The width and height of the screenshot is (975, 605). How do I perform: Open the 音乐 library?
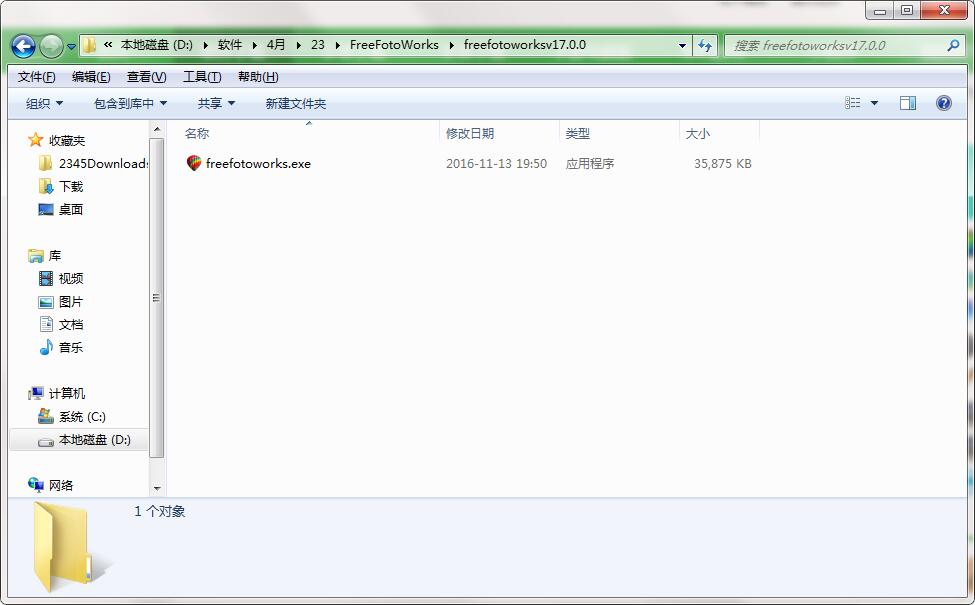click(x=71, y=348)
